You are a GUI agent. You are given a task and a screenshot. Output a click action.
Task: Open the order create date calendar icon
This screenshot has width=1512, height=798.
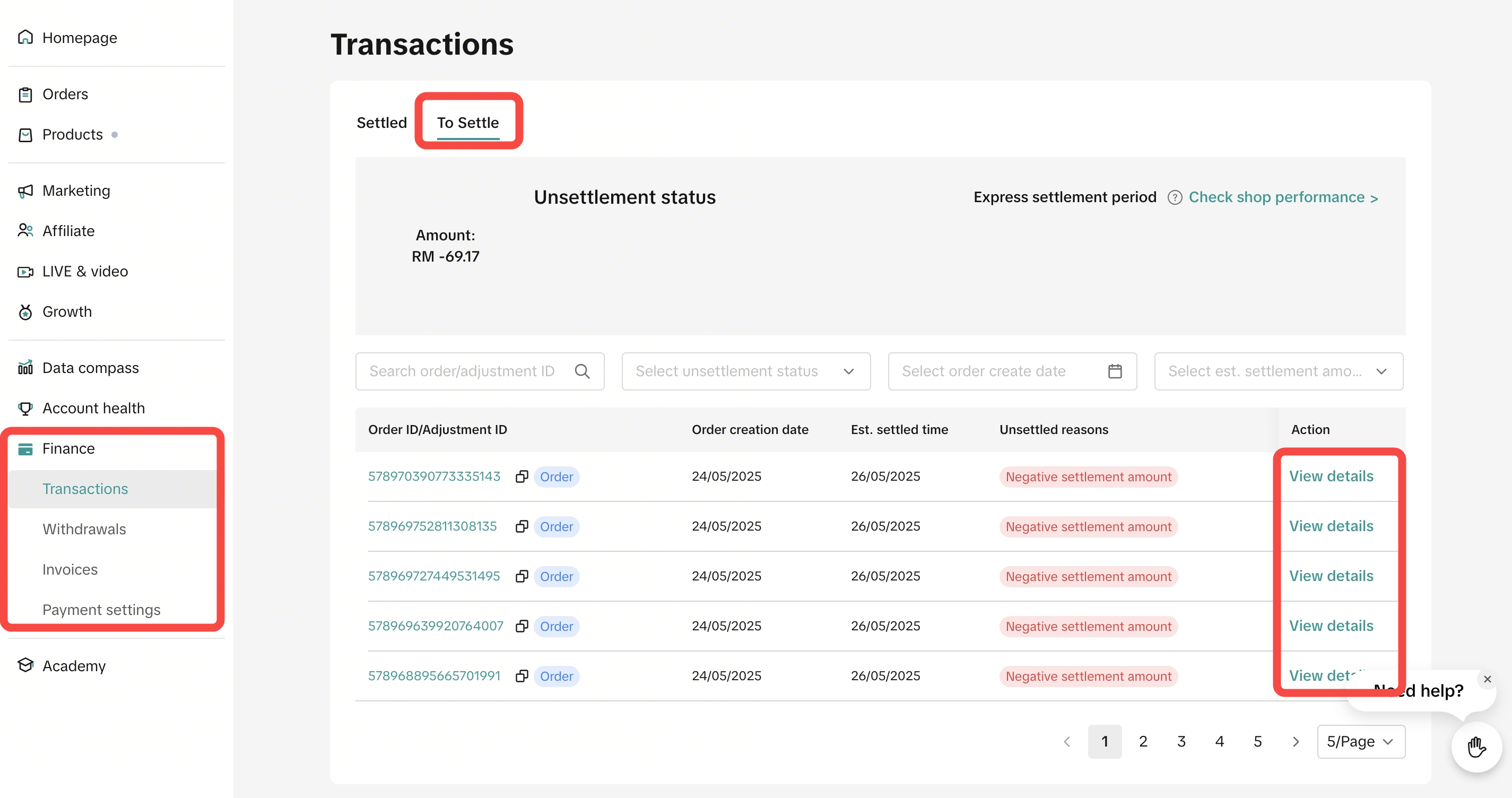click(x=1114, y=371)
